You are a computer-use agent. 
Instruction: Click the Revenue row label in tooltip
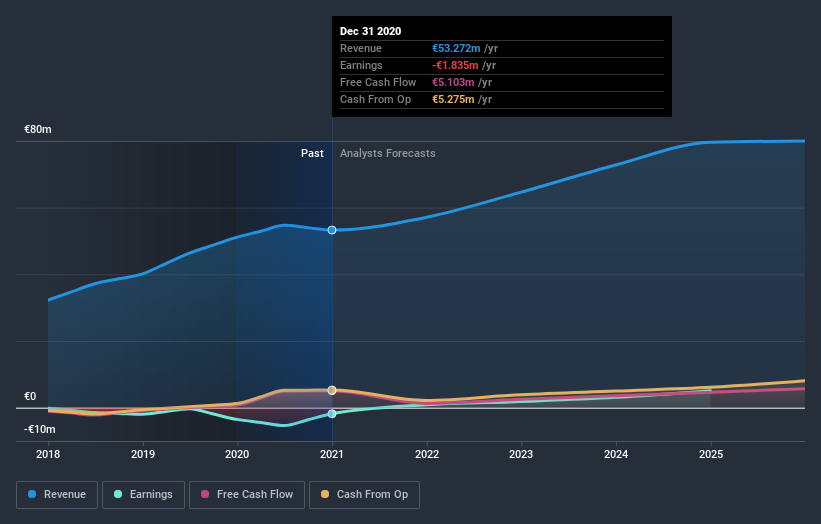click(x=361, y=48)
